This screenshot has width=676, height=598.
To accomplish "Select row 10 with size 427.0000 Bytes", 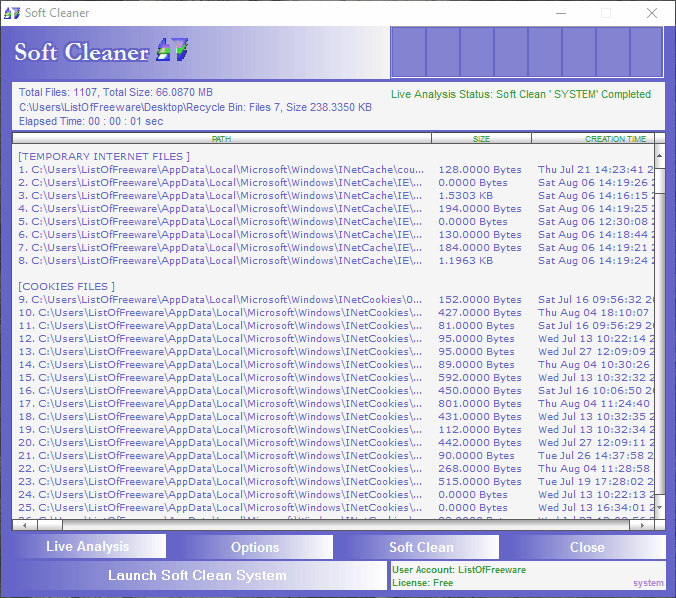I will (x=335, y=313).
